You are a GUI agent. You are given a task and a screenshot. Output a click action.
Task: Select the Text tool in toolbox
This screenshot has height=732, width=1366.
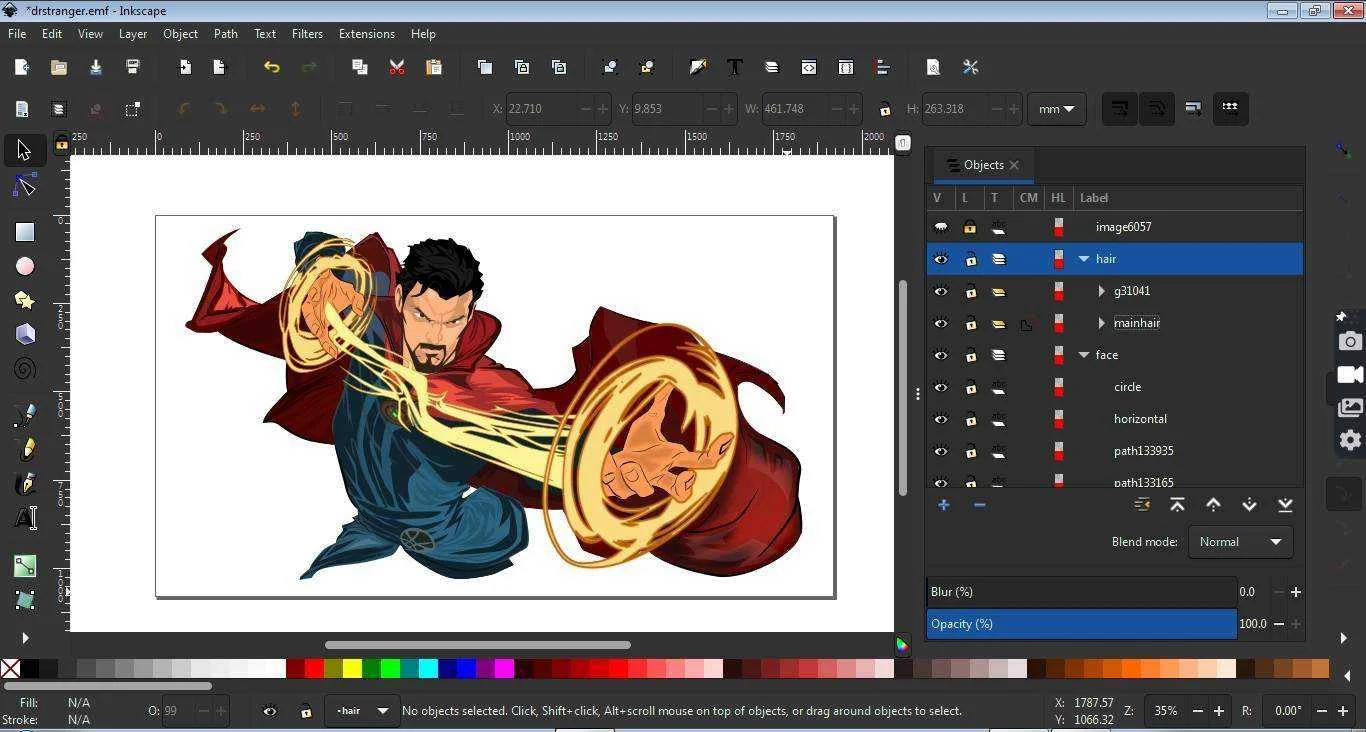[x=24, y=517]
